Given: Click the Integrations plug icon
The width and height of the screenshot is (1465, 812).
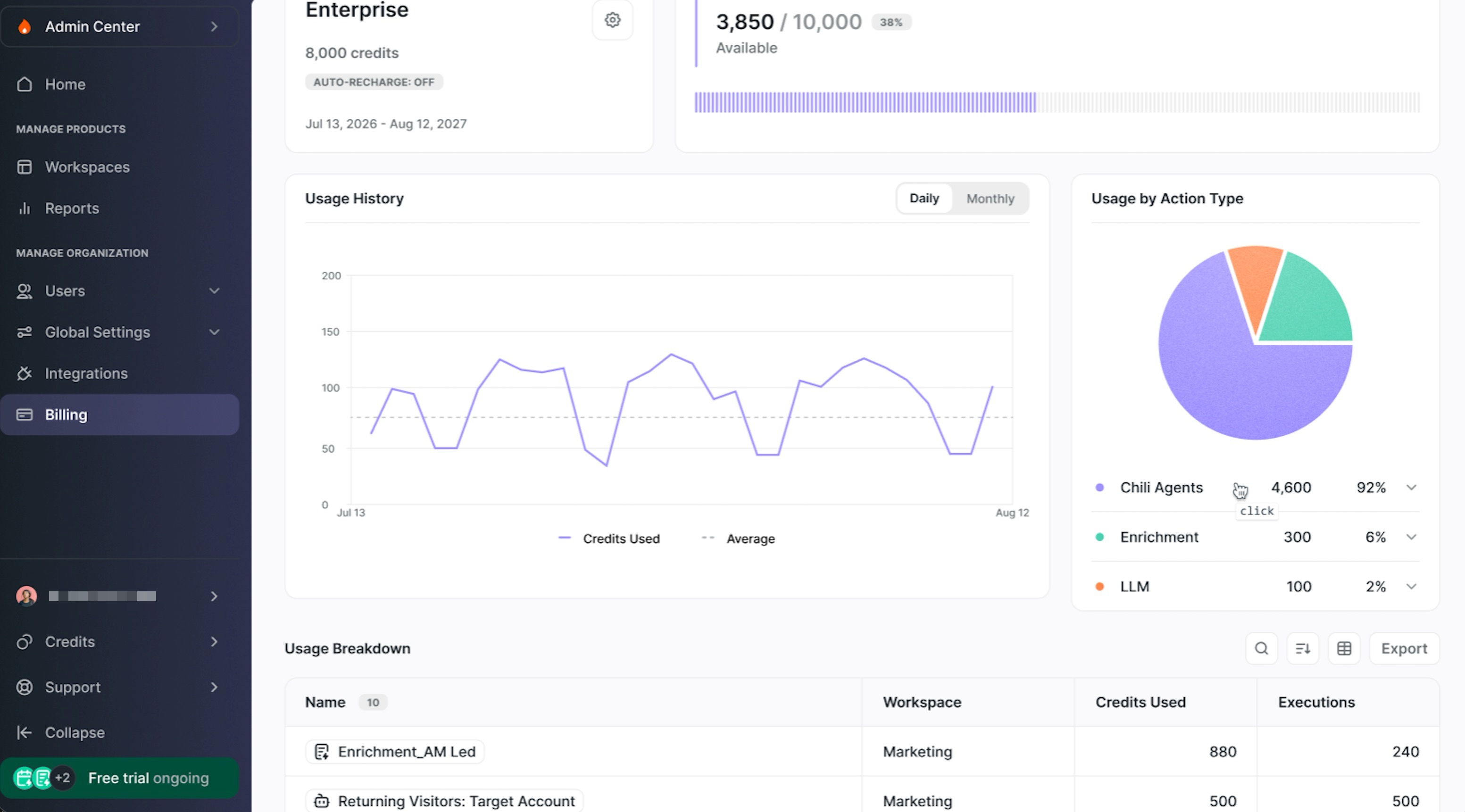Looking at the screenshot, I should tap(24, 373).
